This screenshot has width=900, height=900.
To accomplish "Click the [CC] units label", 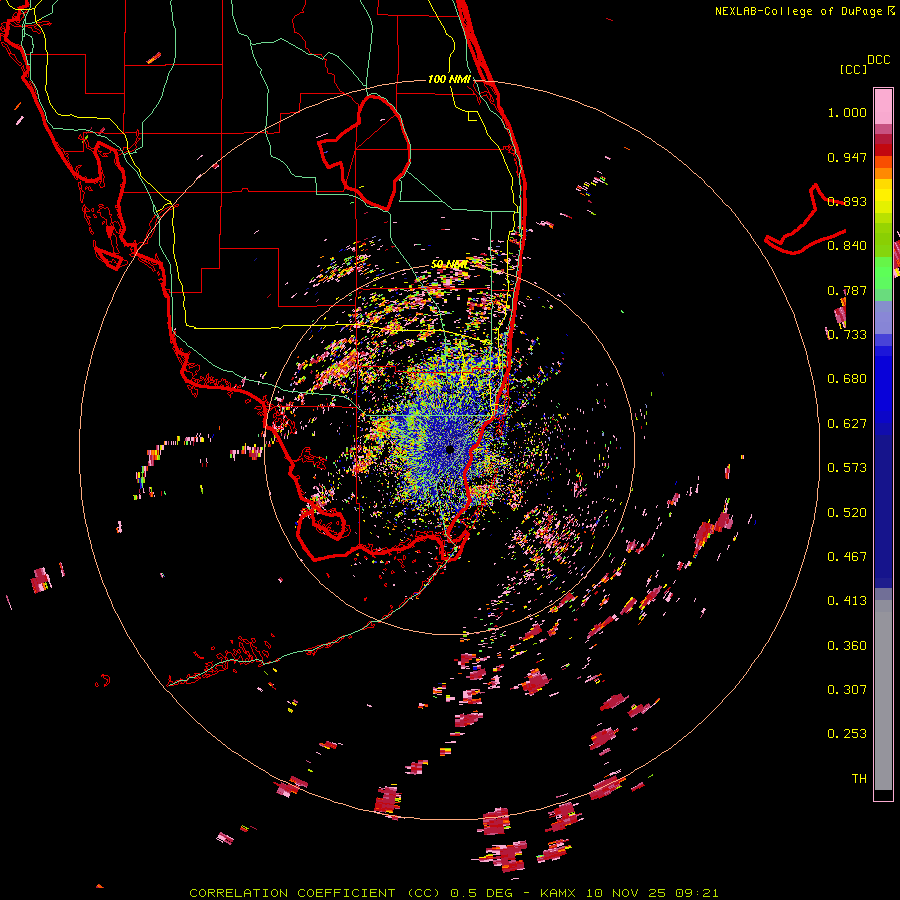I will pos(854,69).
